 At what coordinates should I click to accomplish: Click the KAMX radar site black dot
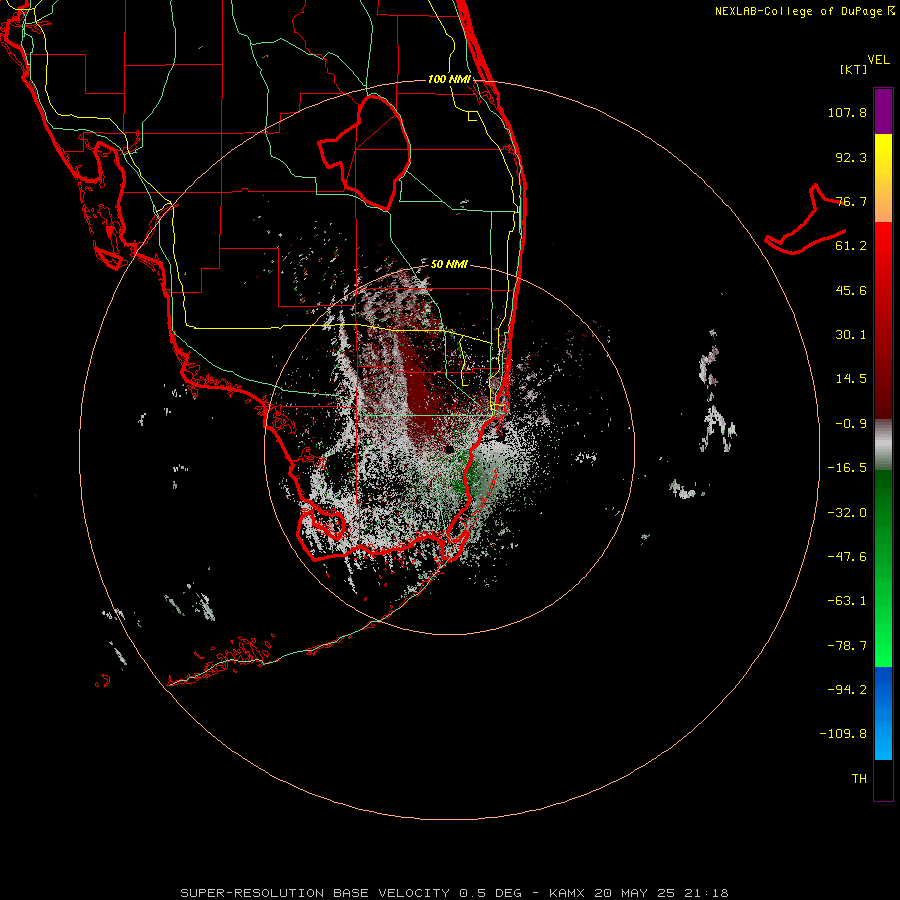click(x=449, y=449)
